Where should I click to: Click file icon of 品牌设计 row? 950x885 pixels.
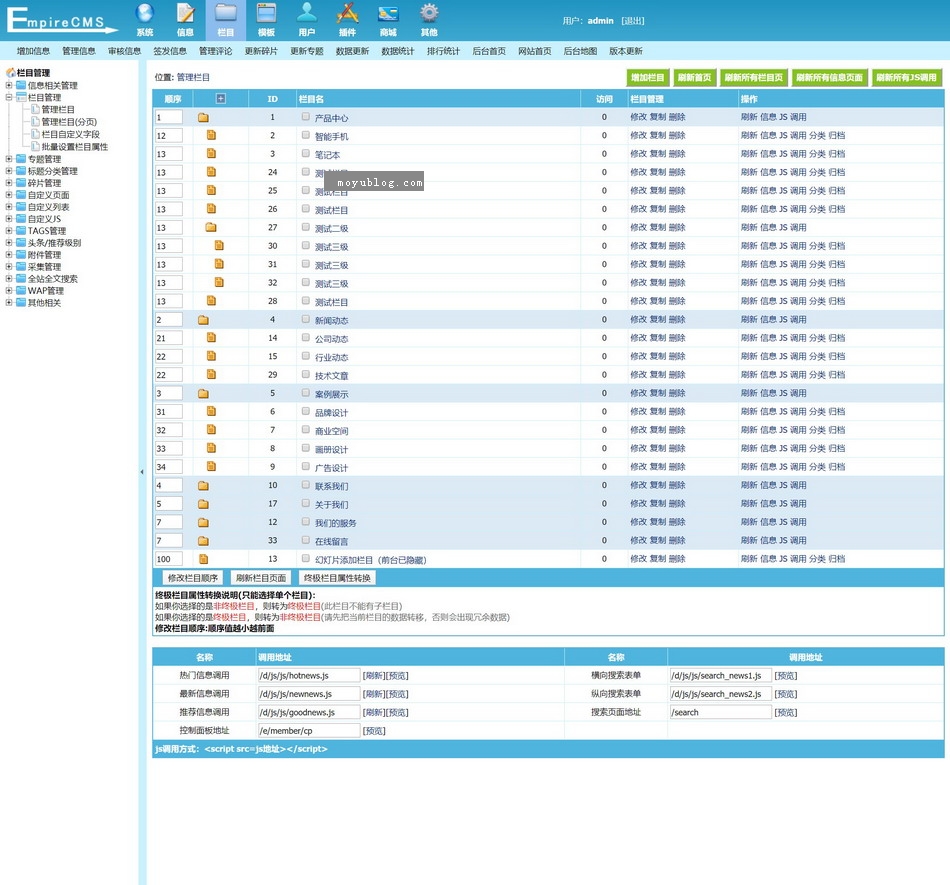211,411
